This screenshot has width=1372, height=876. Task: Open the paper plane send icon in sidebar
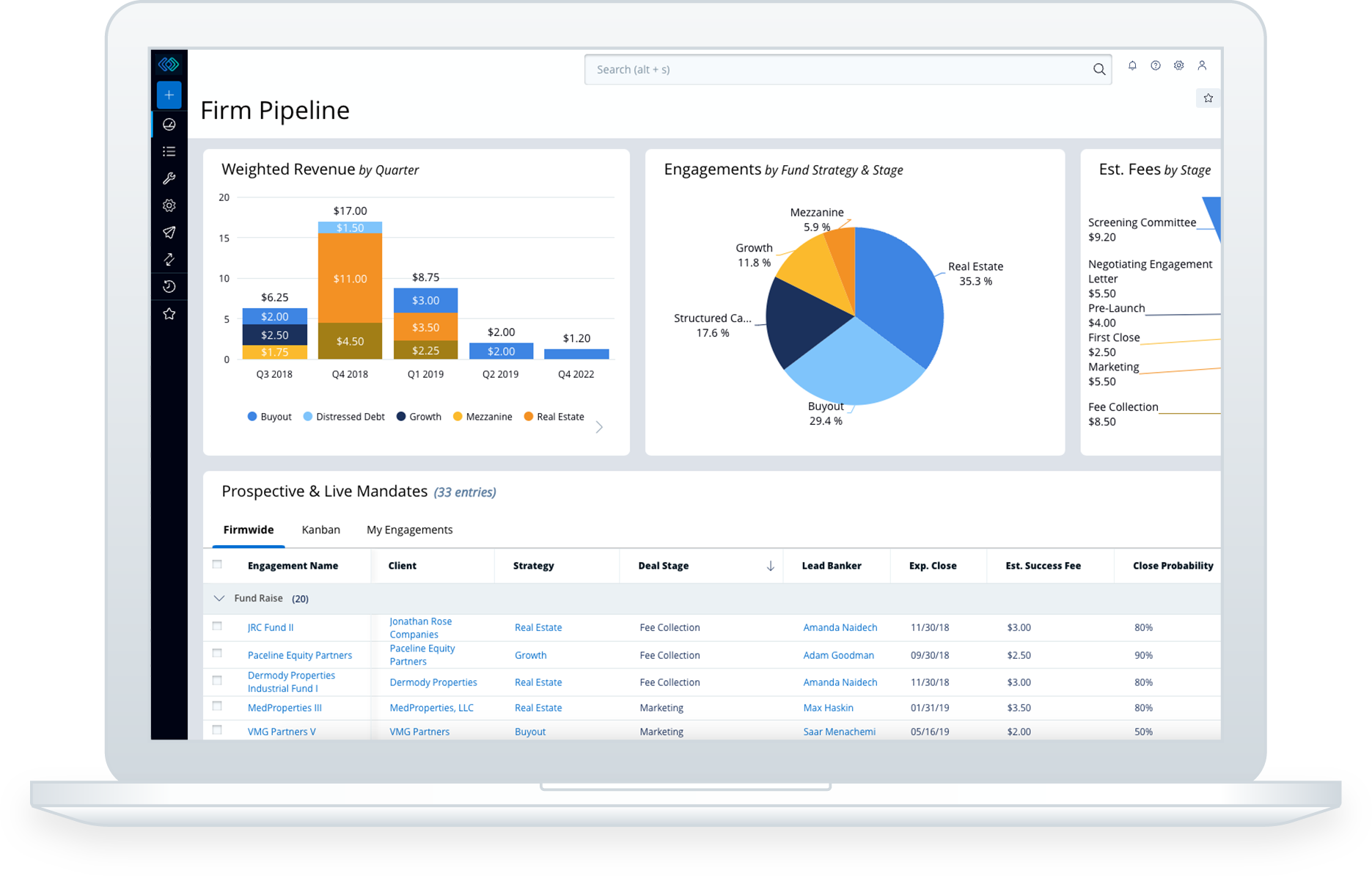[x=169, y=232]
